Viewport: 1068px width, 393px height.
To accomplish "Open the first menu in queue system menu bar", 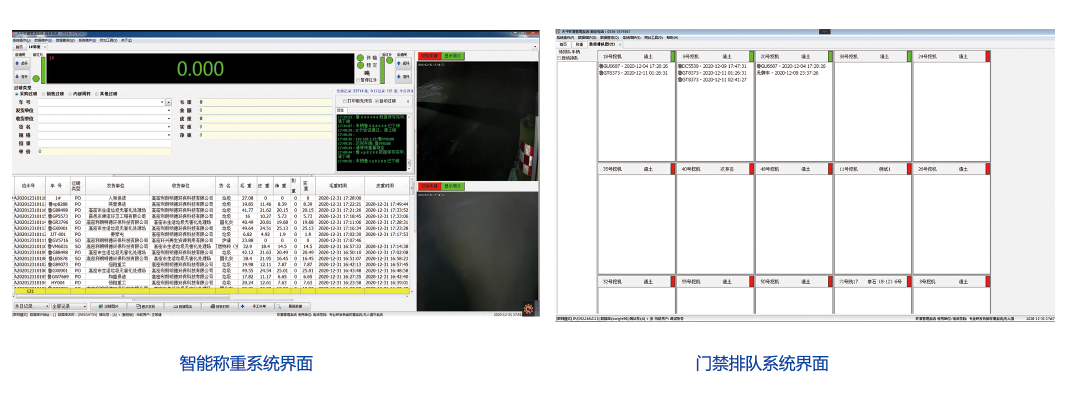I will point(565,37).
